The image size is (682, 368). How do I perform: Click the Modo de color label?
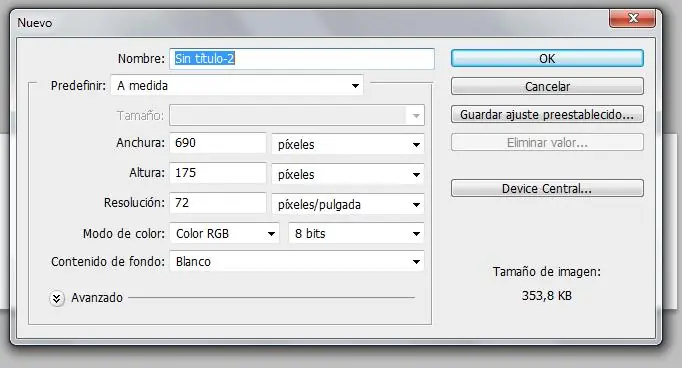click(x=124, y=234)
